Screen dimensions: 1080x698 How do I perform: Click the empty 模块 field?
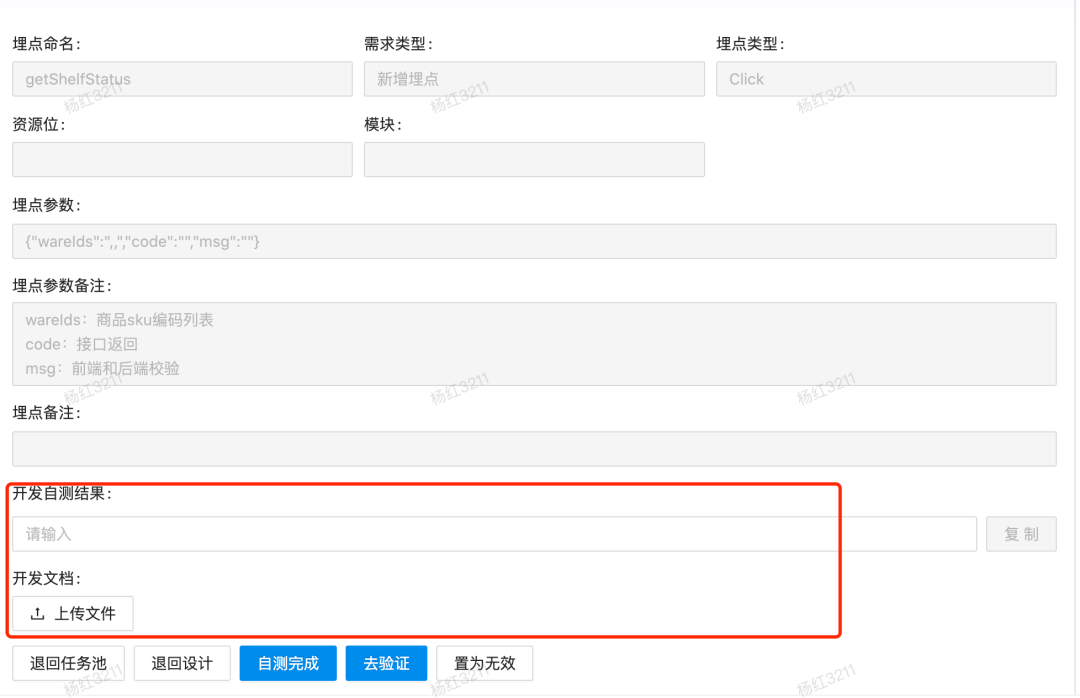pyautogui.click(x=534, y=160)
